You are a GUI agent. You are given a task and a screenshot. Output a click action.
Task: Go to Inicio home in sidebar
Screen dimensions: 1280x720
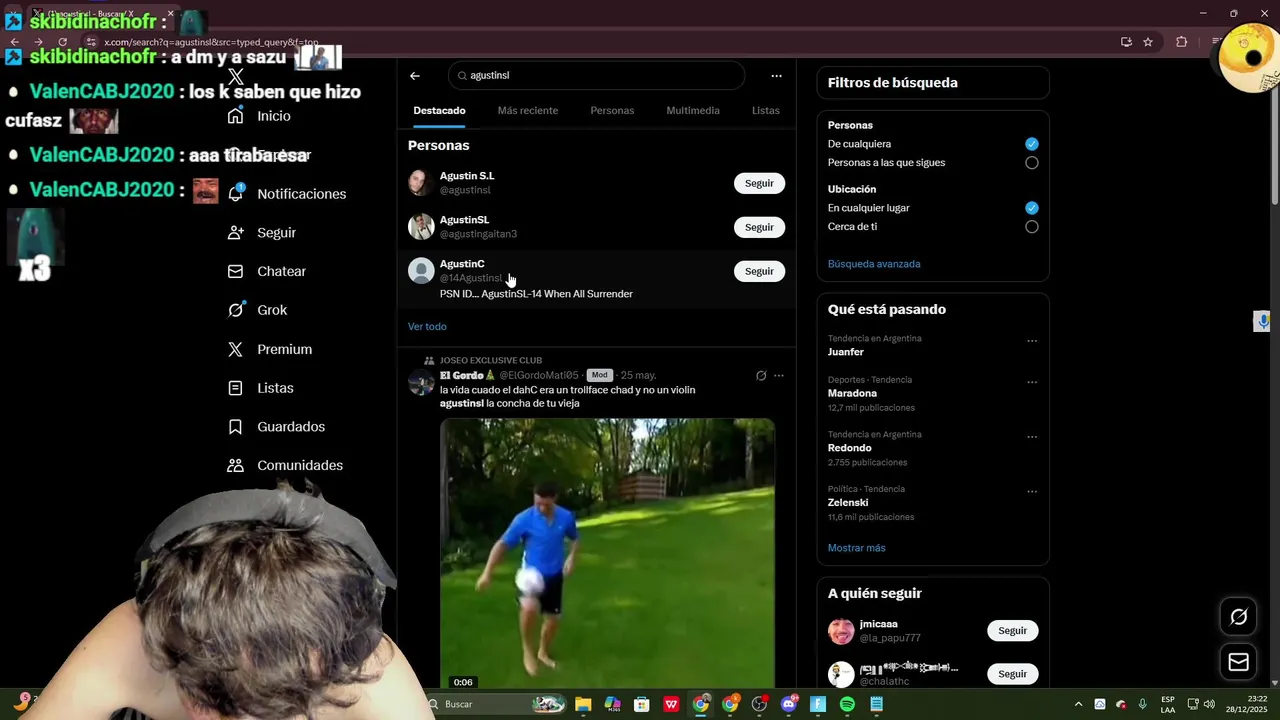[259, 116]
